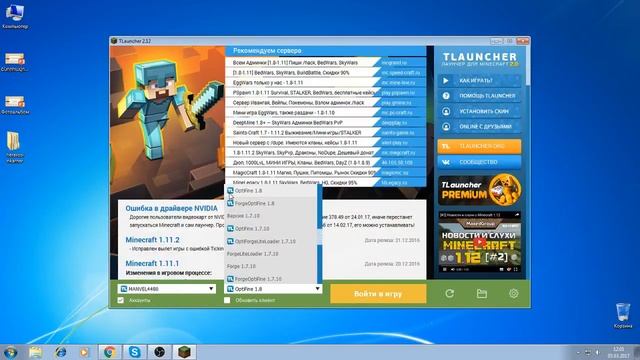Choose Версия 1.7.10 in version list
The image size is (640, 360).
(270, 216)
